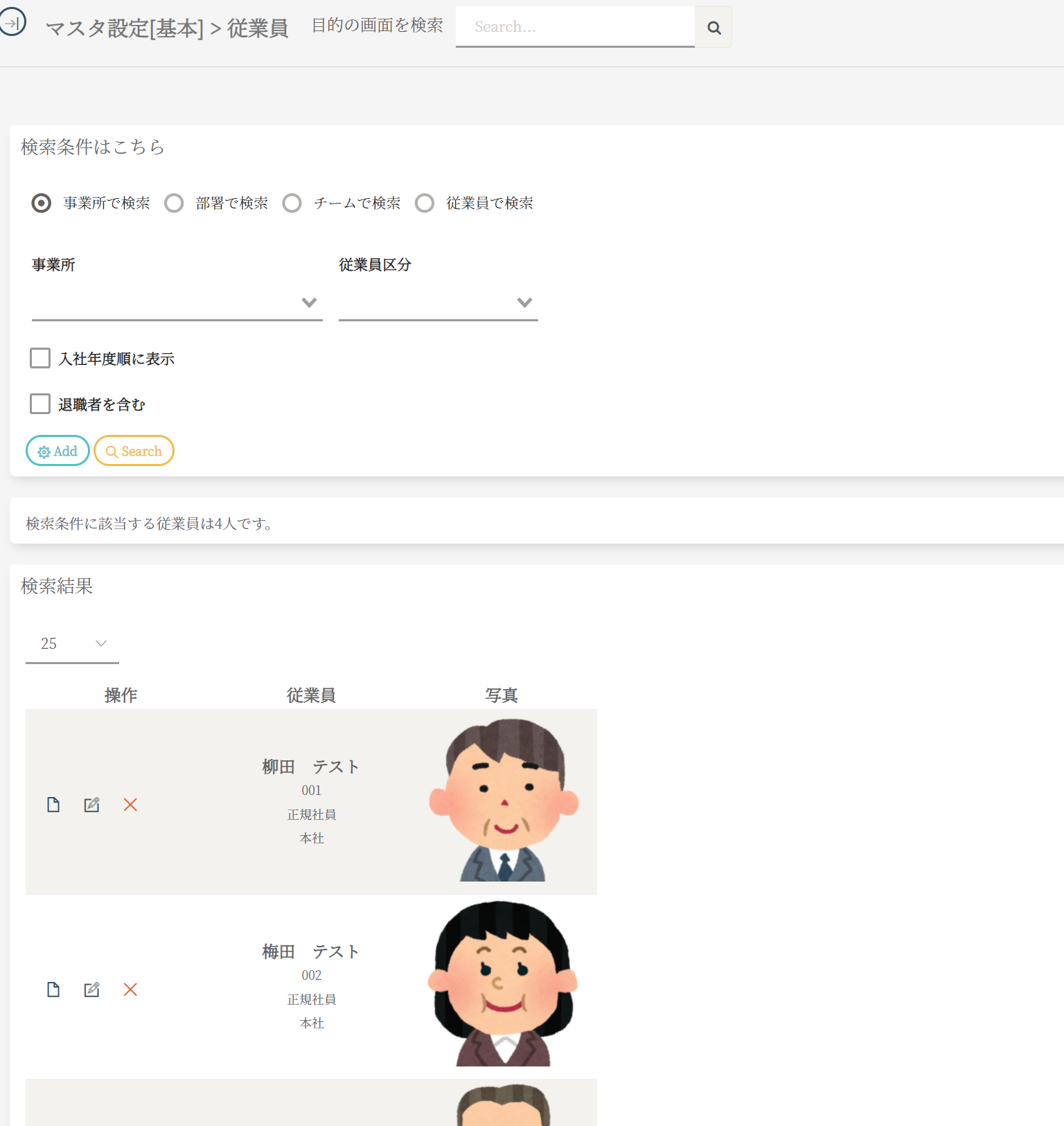Delete 柳田 テスト with red X

click(x=130, y=805)
